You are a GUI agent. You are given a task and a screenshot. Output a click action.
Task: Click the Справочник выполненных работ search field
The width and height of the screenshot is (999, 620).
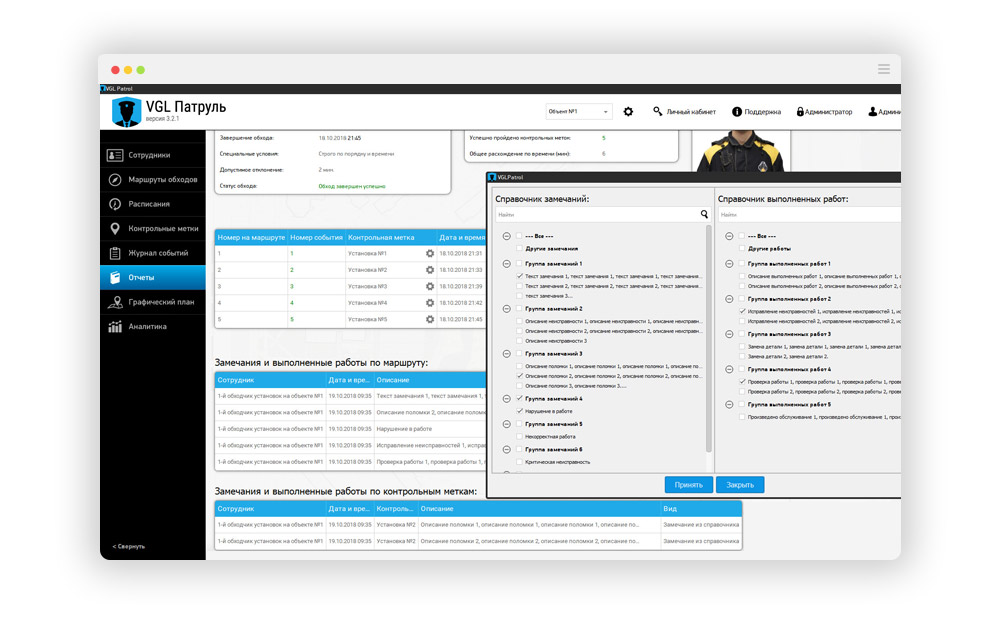tap(809, 215)
